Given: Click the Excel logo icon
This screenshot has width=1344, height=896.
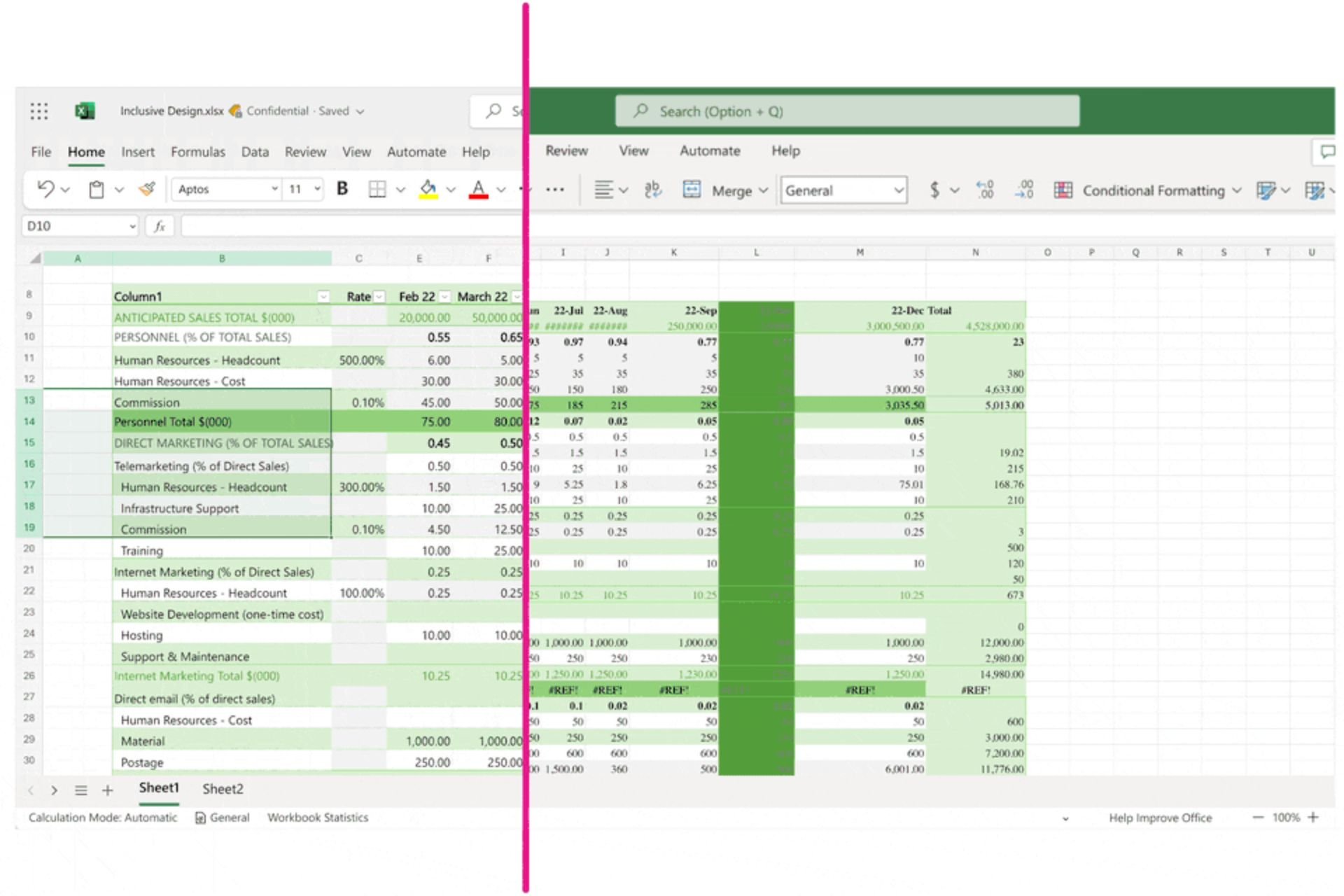Looking at the screenshot, I should pos(85,111).
